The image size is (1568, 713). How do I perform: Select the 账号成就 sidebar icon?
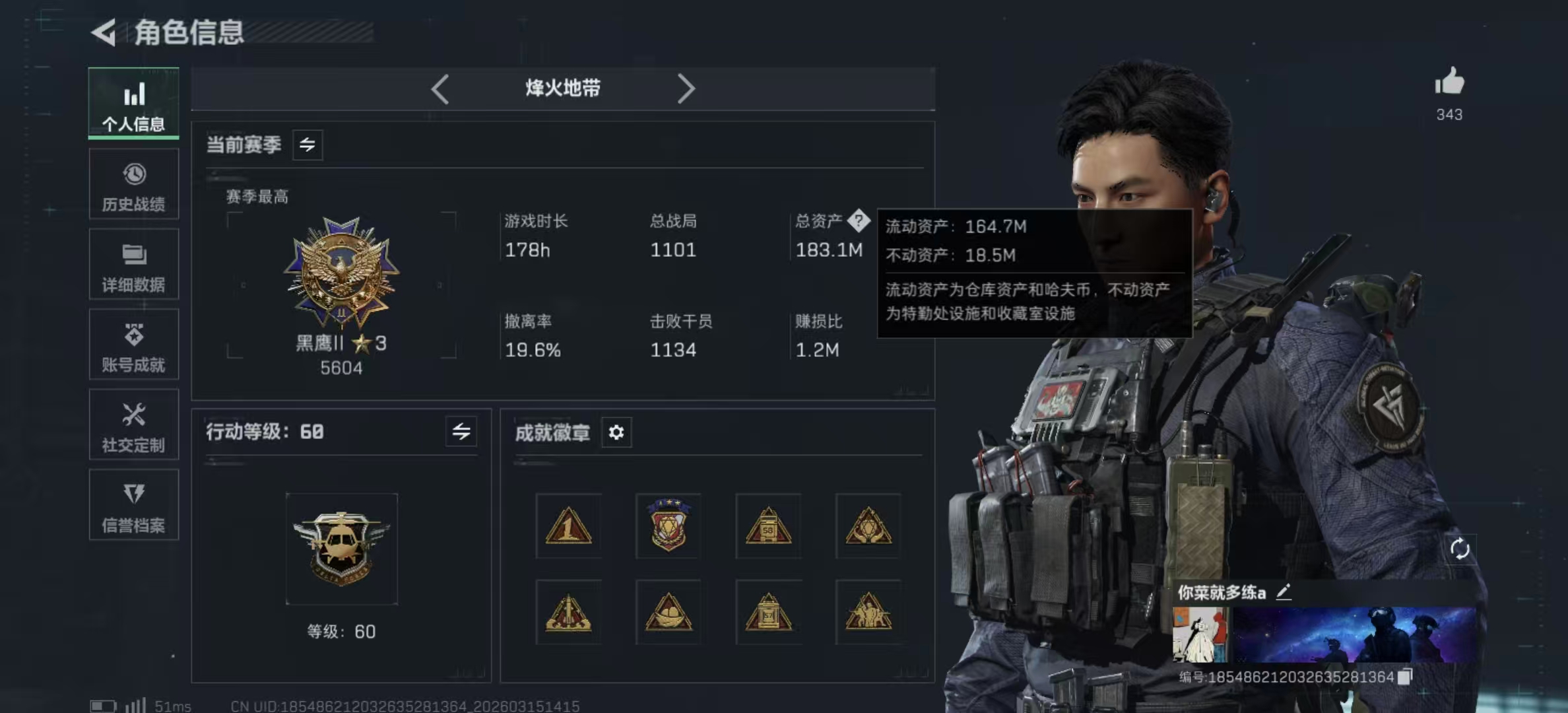(x=134, y=345)
